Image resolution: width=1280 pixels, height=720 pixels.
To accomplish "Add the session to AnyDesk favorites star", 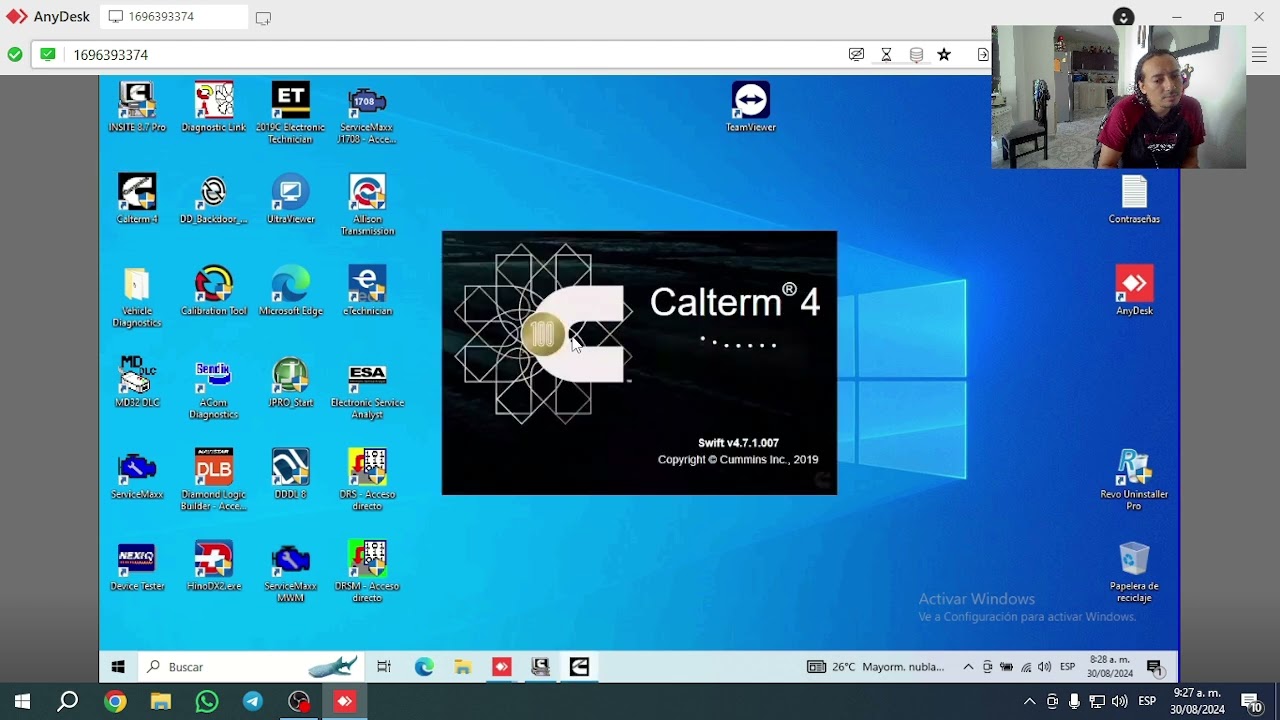I will click(944, 55).
